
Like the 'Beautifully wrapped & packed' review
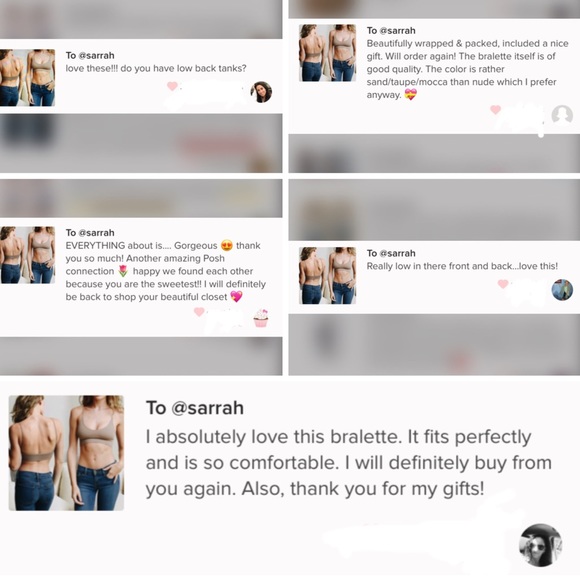point(495,109)
